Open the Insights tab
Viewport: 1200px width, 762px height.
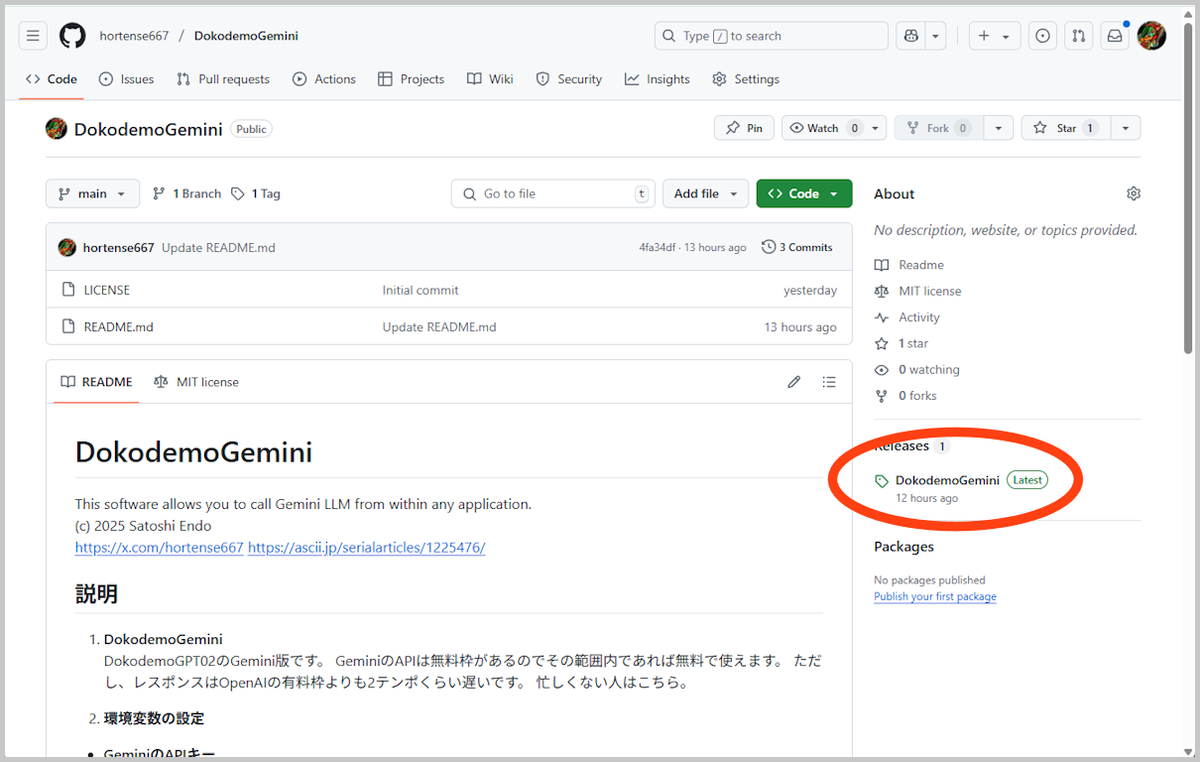(657, 79)
